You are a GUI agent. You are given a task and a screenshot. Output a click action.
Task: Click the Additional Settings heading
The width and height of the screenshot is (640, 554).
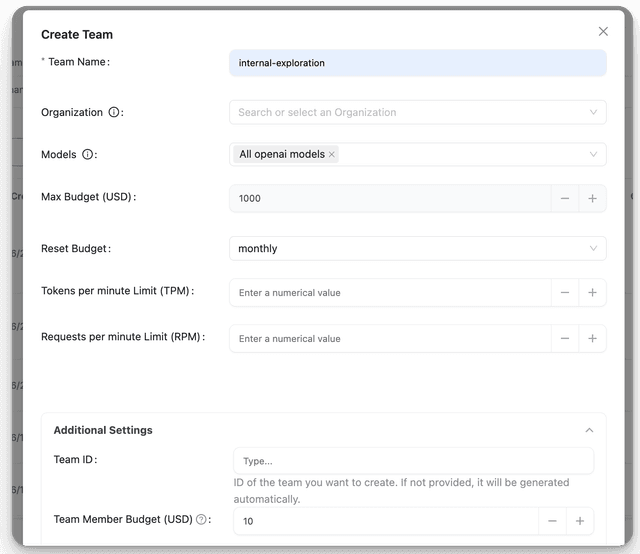[x=103, y=430]
